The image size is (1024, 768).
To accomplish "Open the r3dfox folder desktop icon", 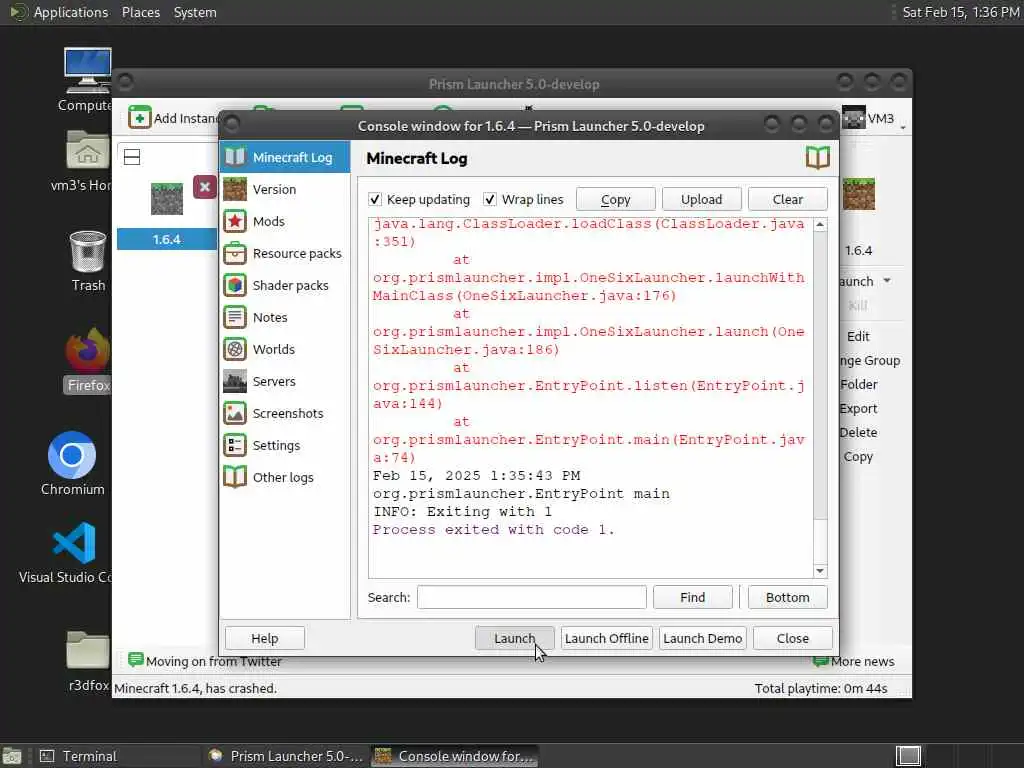I will click(x=88, y=661).
